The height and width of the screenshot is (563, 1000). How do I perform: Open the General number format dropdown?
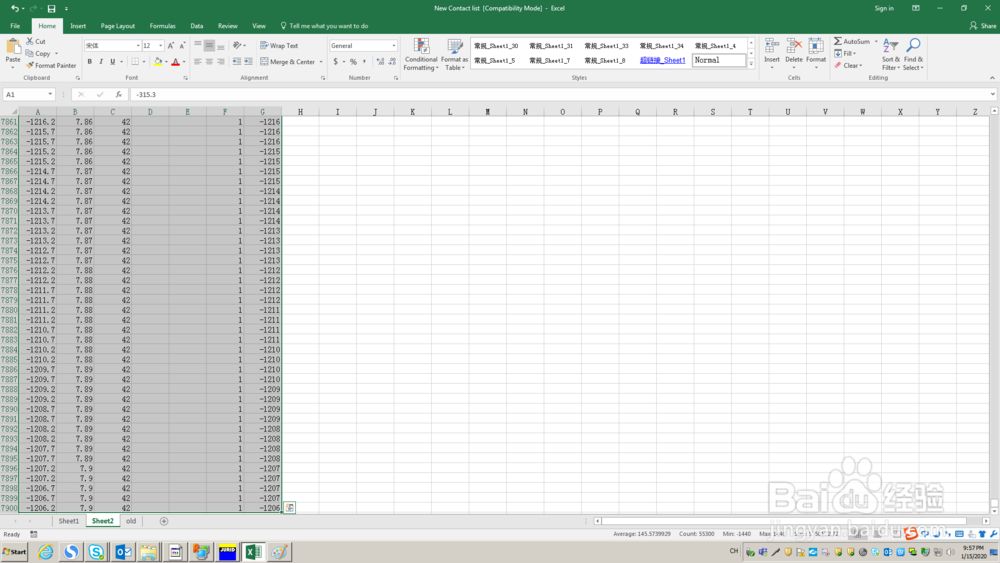(x=393, y=46)
